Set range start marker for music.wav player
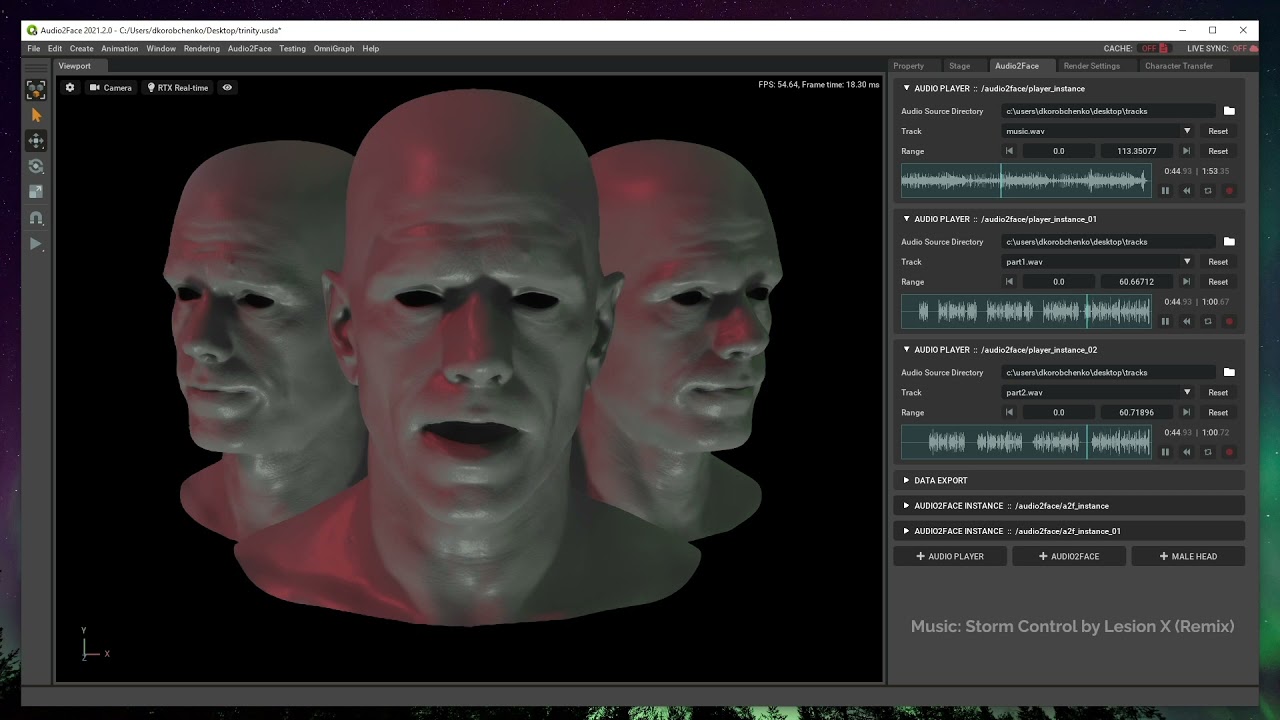Image resolution: width=1280 pixels, height=720 pixels. tap(1009, 151)
